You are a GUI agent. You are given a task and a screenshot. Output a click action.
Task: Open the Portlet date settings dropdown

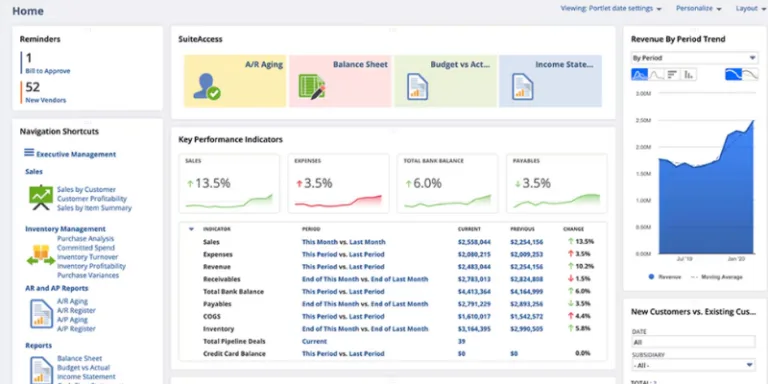(x=611, y=9)
